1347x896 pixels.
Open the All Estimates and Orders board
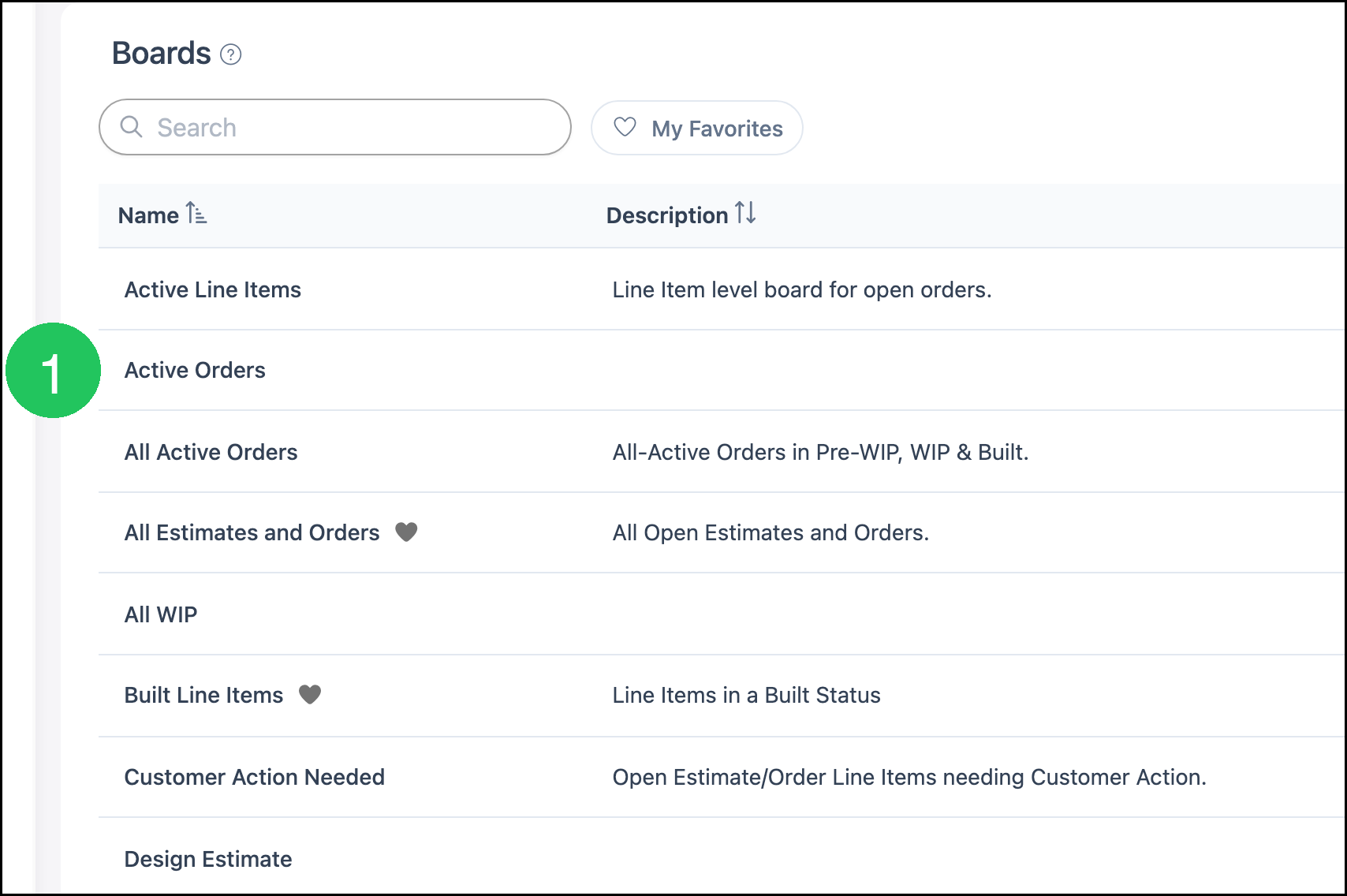click(252, 532)
